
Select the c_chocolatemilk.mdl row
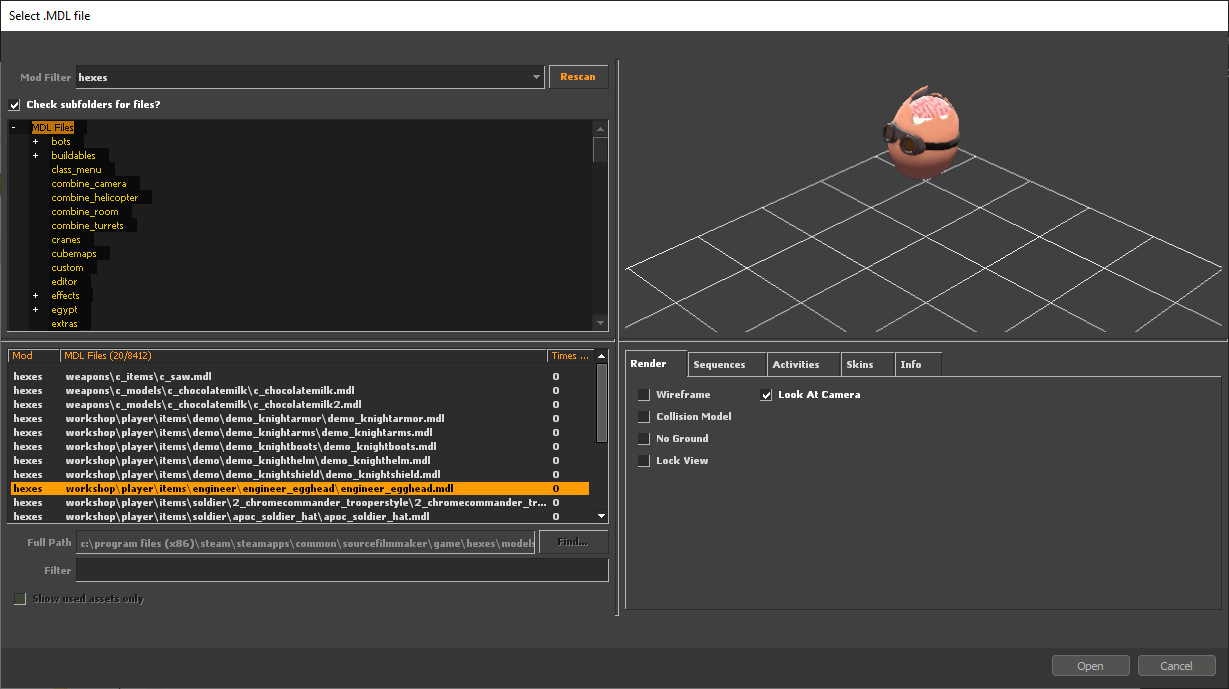tap(300, 391)
